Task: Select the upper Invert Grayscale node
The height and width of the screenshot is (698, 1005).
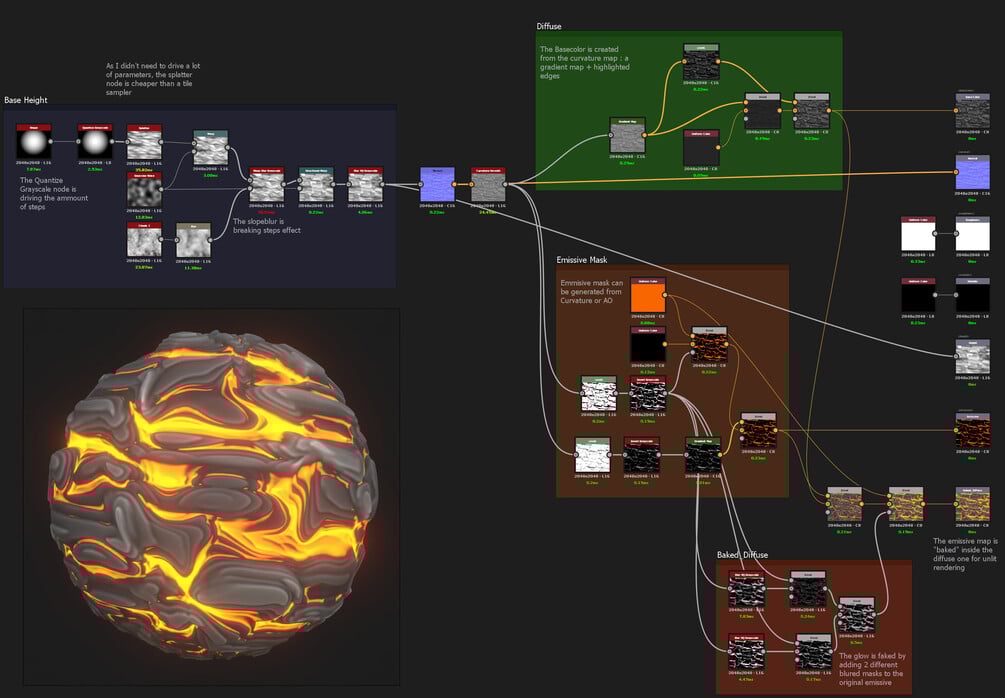Action: click(x=648, y=394)
